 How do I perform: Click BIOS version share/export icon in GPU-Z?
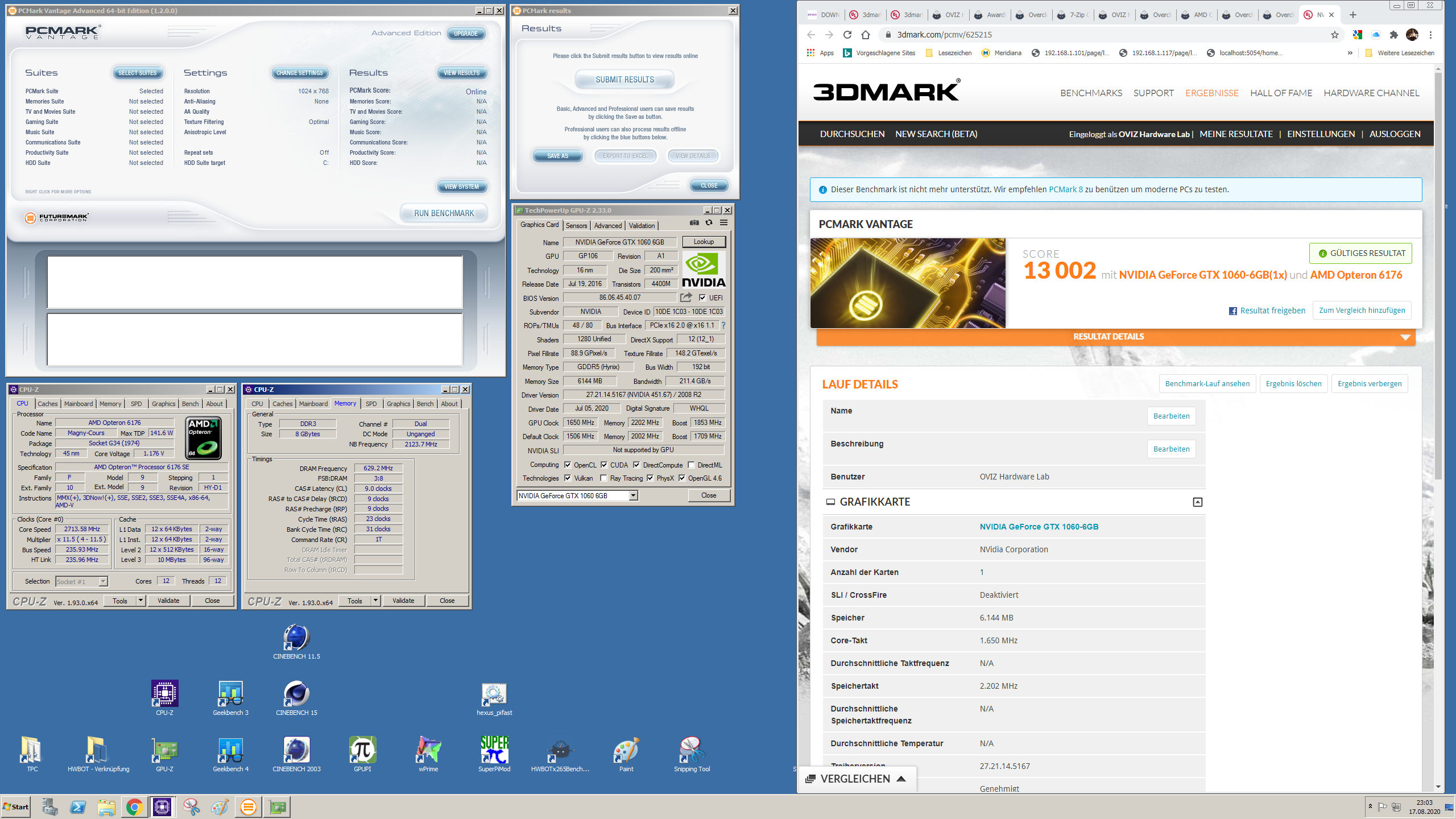point(686,297)
